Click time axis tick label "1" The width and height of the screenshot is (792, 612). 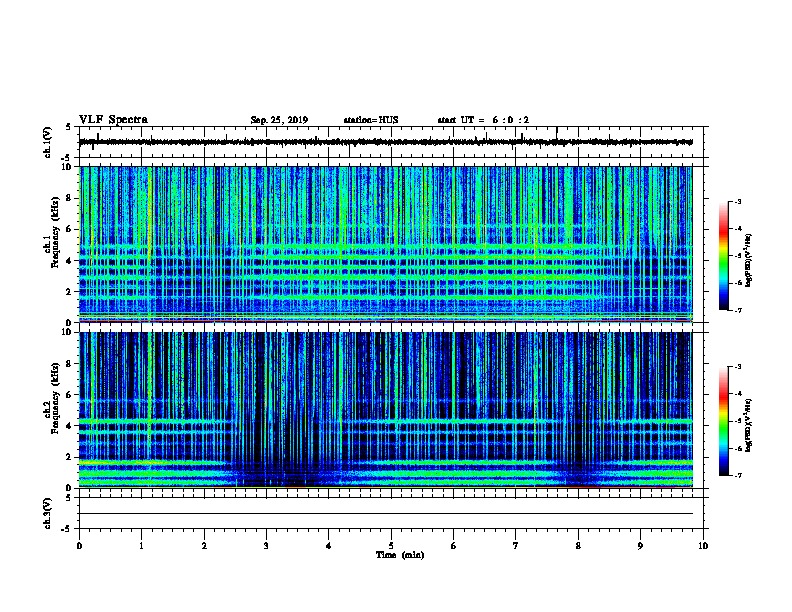click(x=141, y=546)
